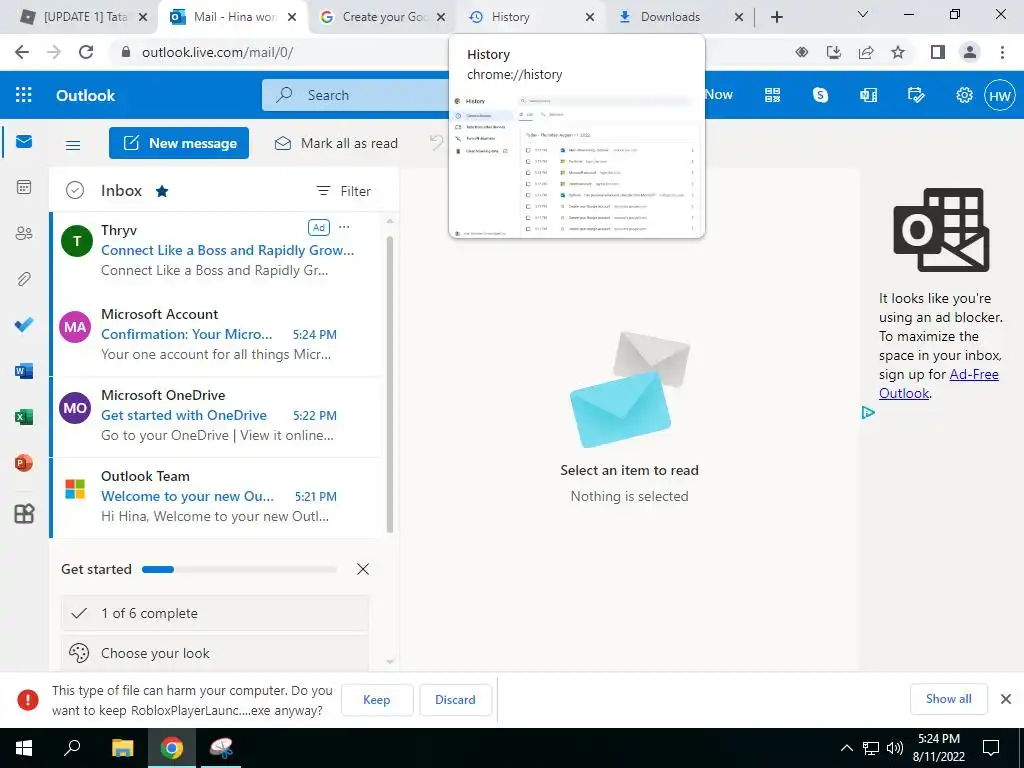Viewport: 1024px width, 768px height.
Task: Click the message list scrollbar
Action: coord(390,385)
